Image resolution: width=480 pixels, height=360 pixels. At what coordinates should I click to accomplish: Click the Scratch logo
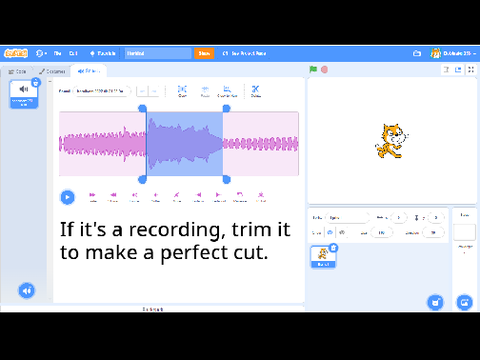click(16, 53)
